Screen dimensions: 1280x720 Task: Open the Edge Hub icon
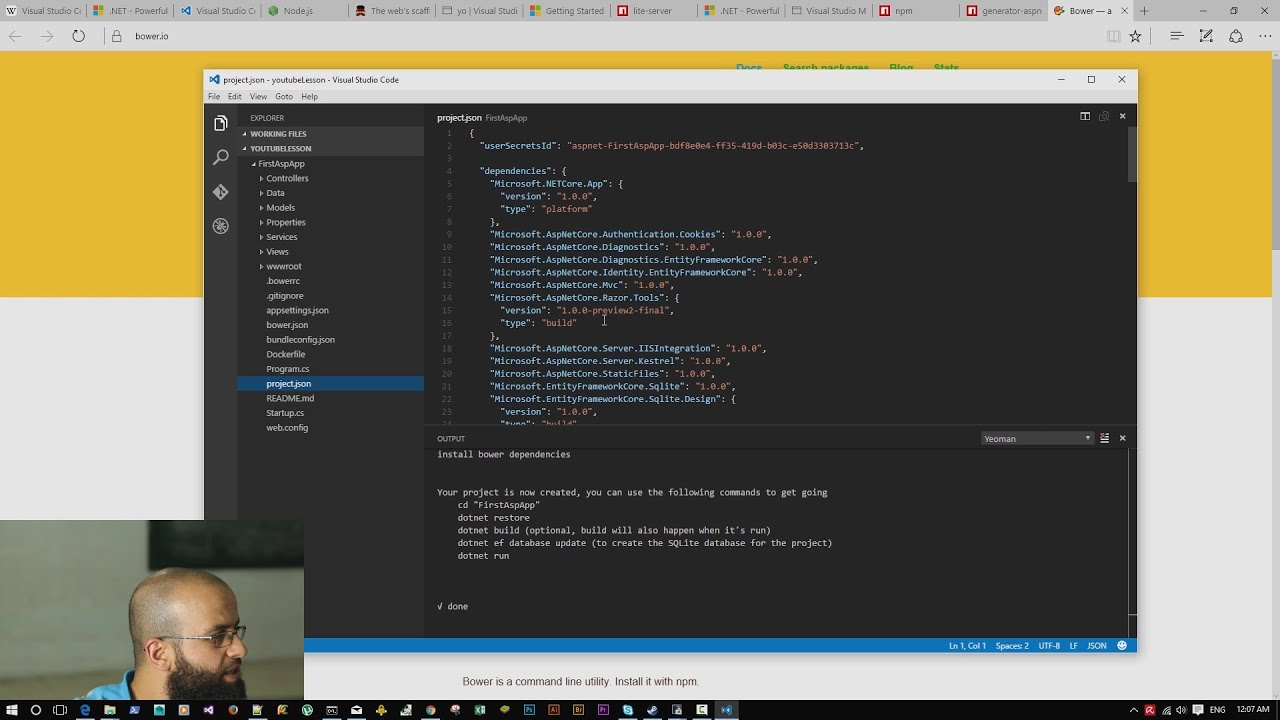(1177, 36)
